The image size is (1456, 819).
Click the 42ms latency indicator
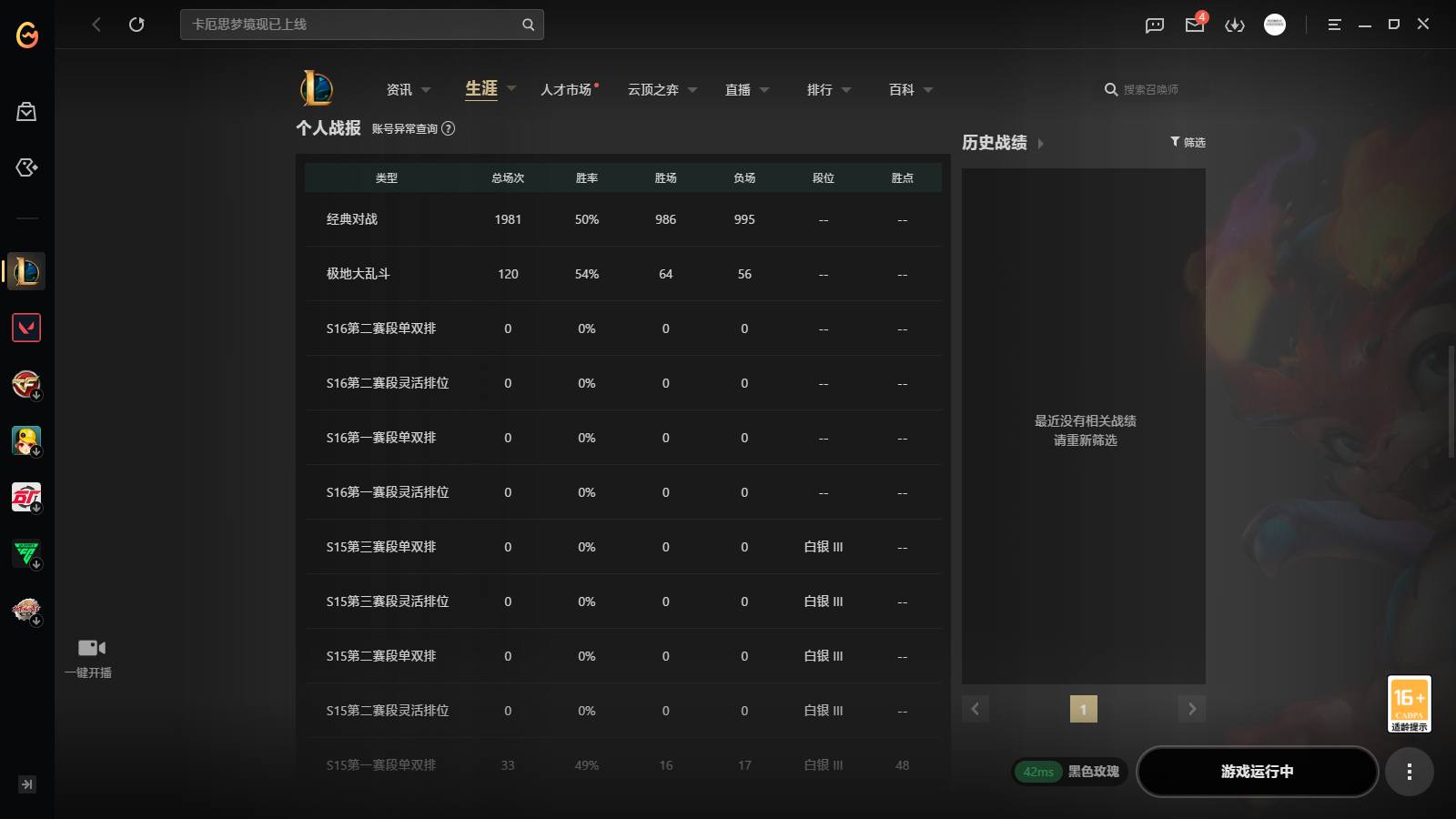[x=1038, y=772]
